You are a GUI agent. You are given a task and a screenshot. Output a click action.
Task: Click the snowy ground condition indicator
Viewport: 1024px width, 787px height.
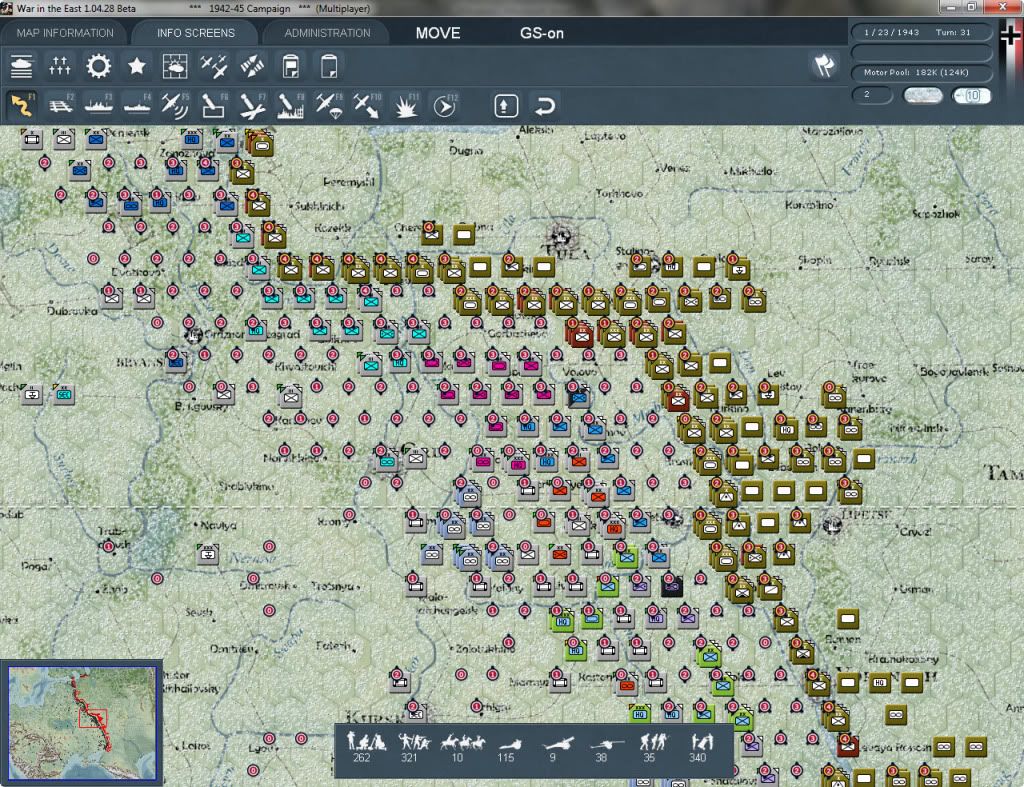click(922, 95)
